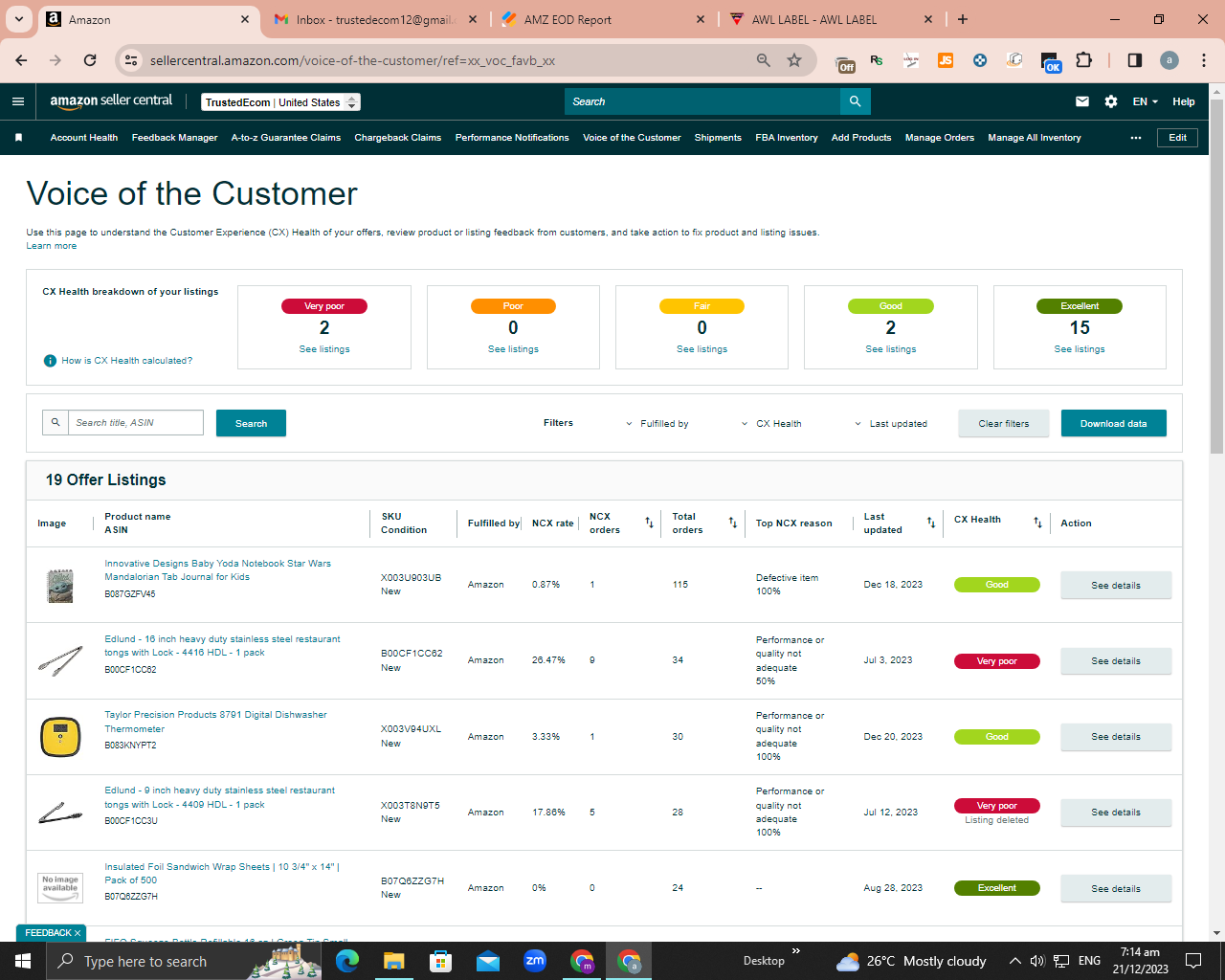Launch Microsoft Edge from the taskbar
The width and height of the screenshot is (1225, 980).
click(347, 961)
